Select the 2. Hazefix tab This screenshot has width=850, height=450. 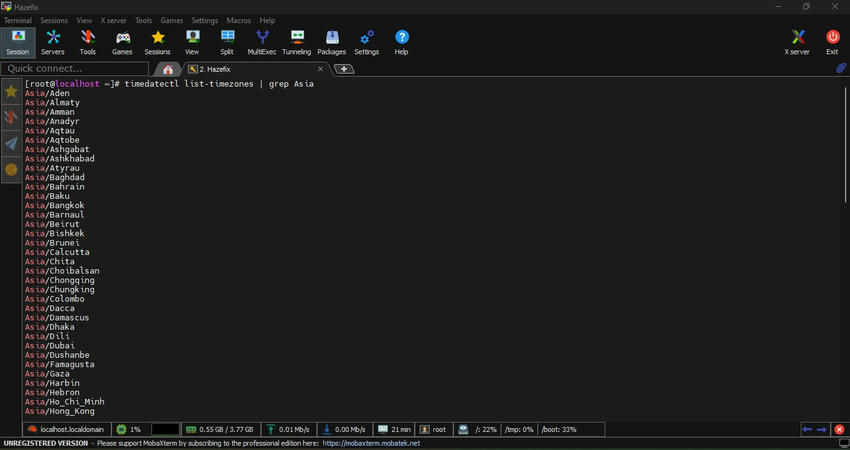[x=255, y=69]
